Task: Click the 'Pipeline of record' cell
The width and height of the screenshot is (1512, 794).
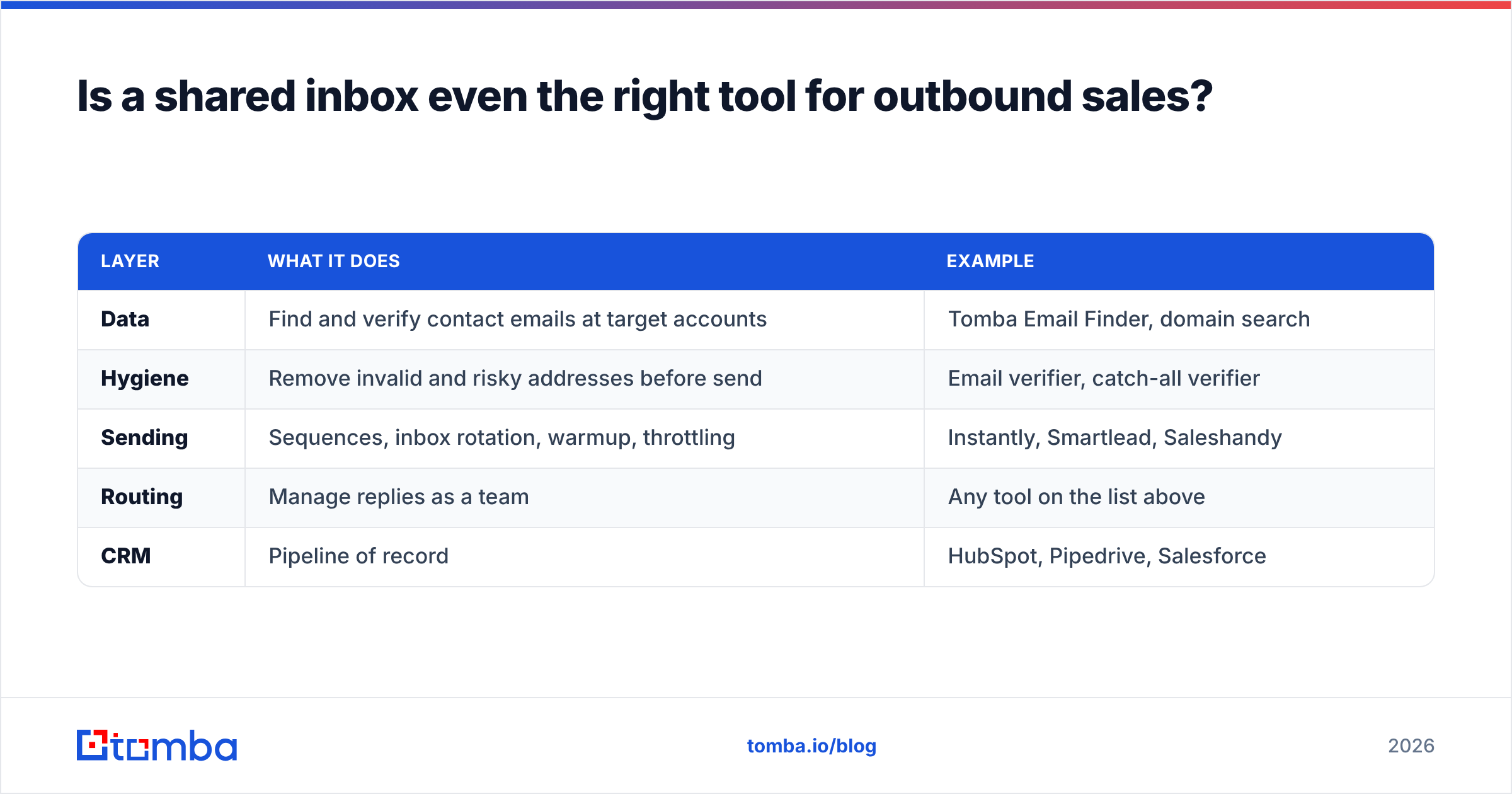Action: (x=585, y=556)
